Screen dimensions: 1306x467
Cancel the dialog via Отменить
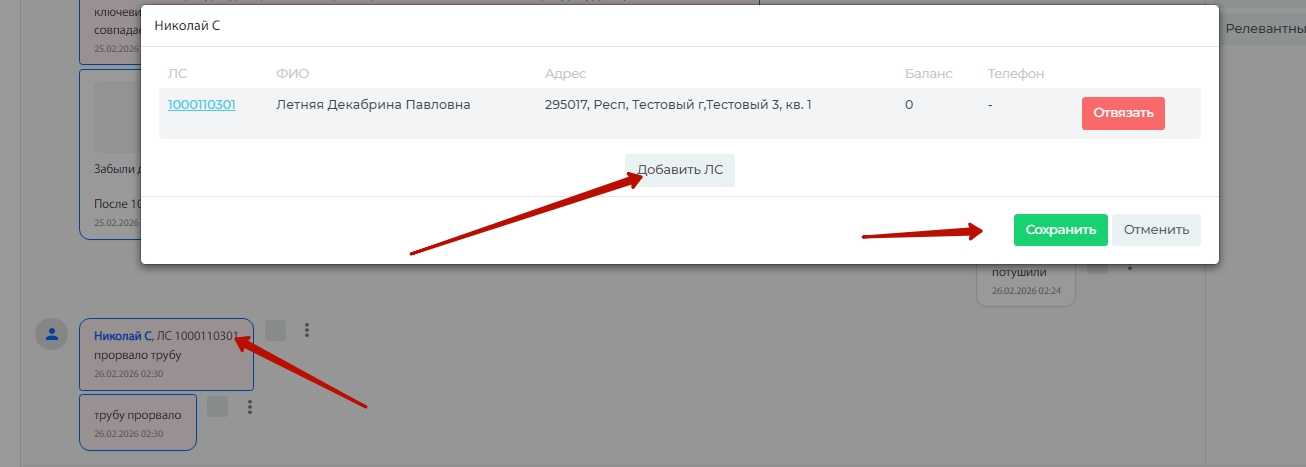(1156, 229)
